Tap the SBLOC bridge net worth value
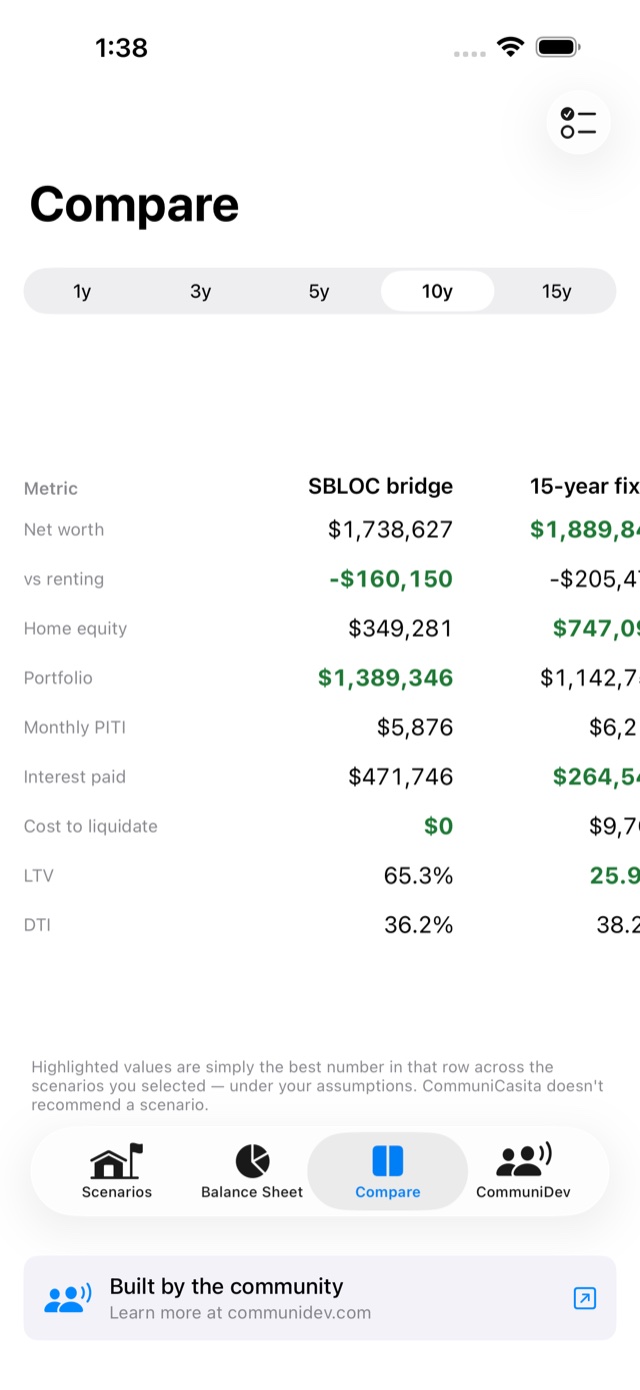 pos(391,529)
